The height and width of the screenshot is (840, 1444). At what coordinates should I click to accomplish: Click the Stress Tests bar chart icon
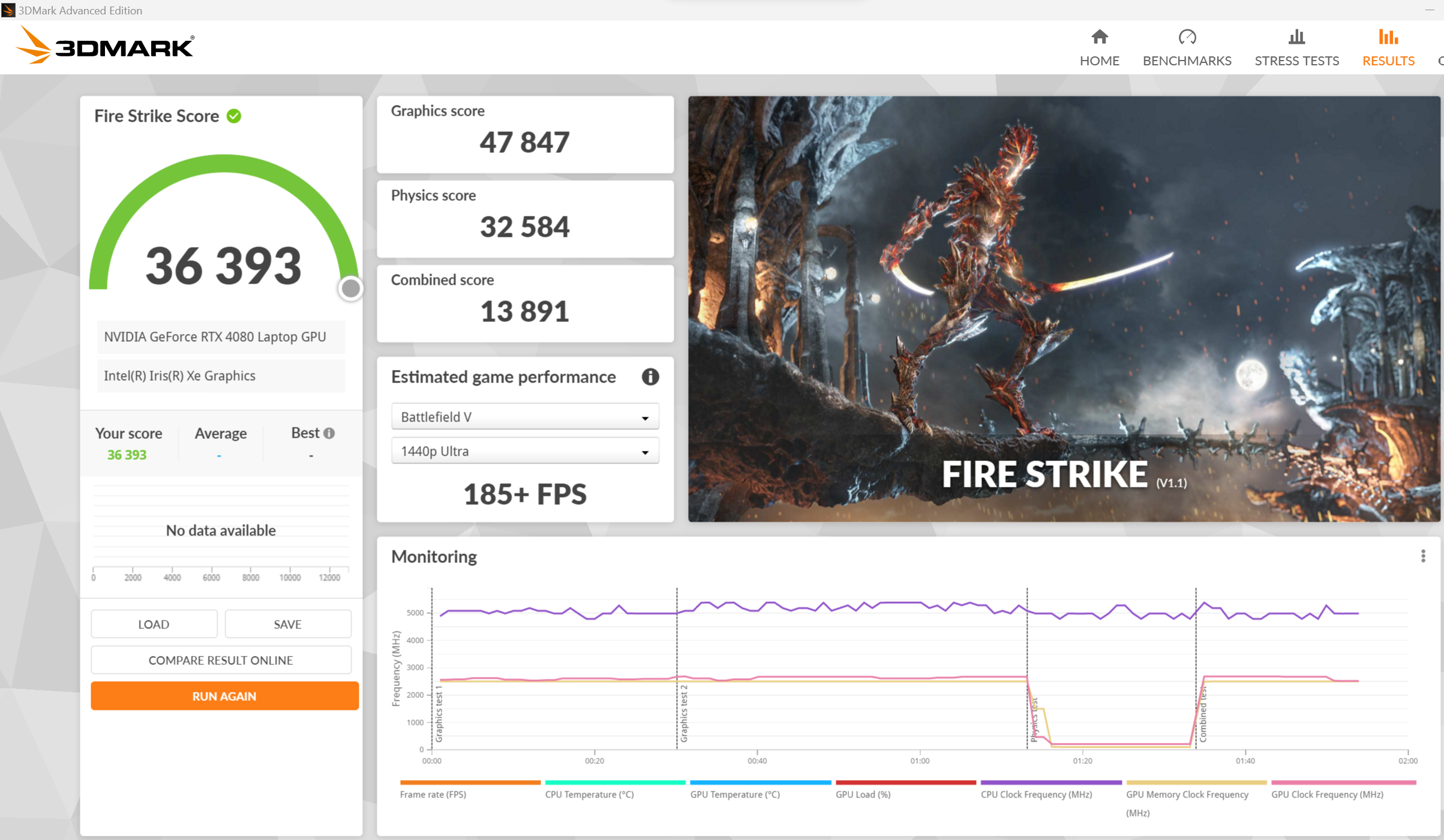pyautogui.click(x=1296, y=37)
